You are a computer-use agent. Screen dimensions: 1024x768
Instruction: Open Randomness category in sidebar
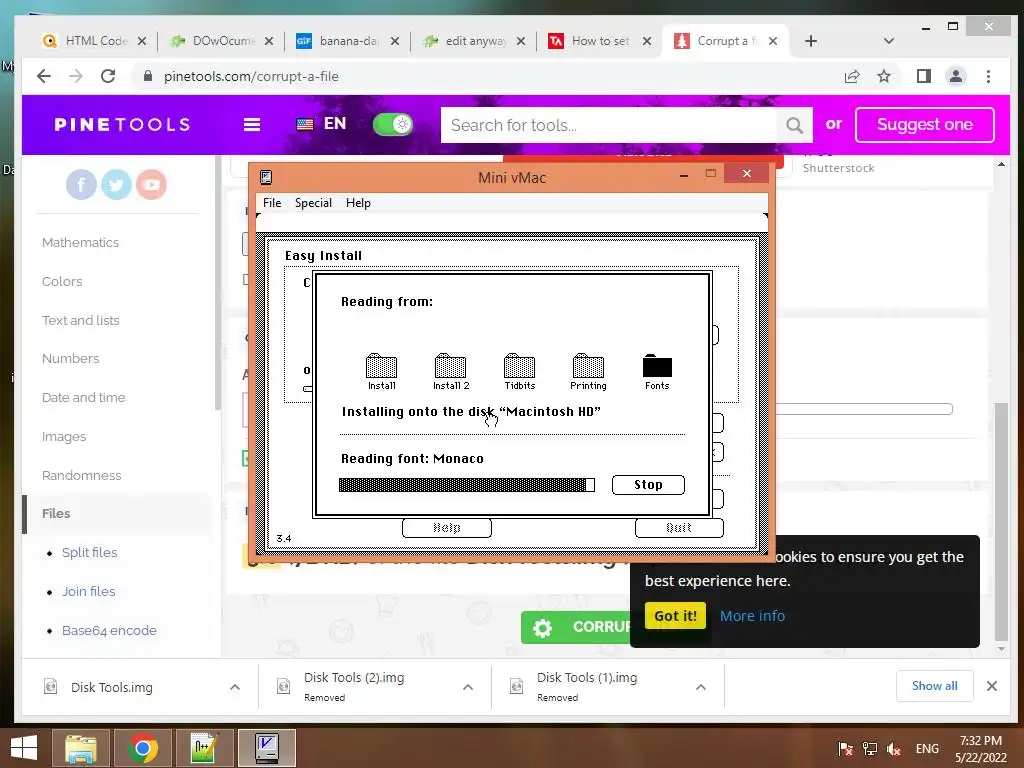[x=81, y=475]
